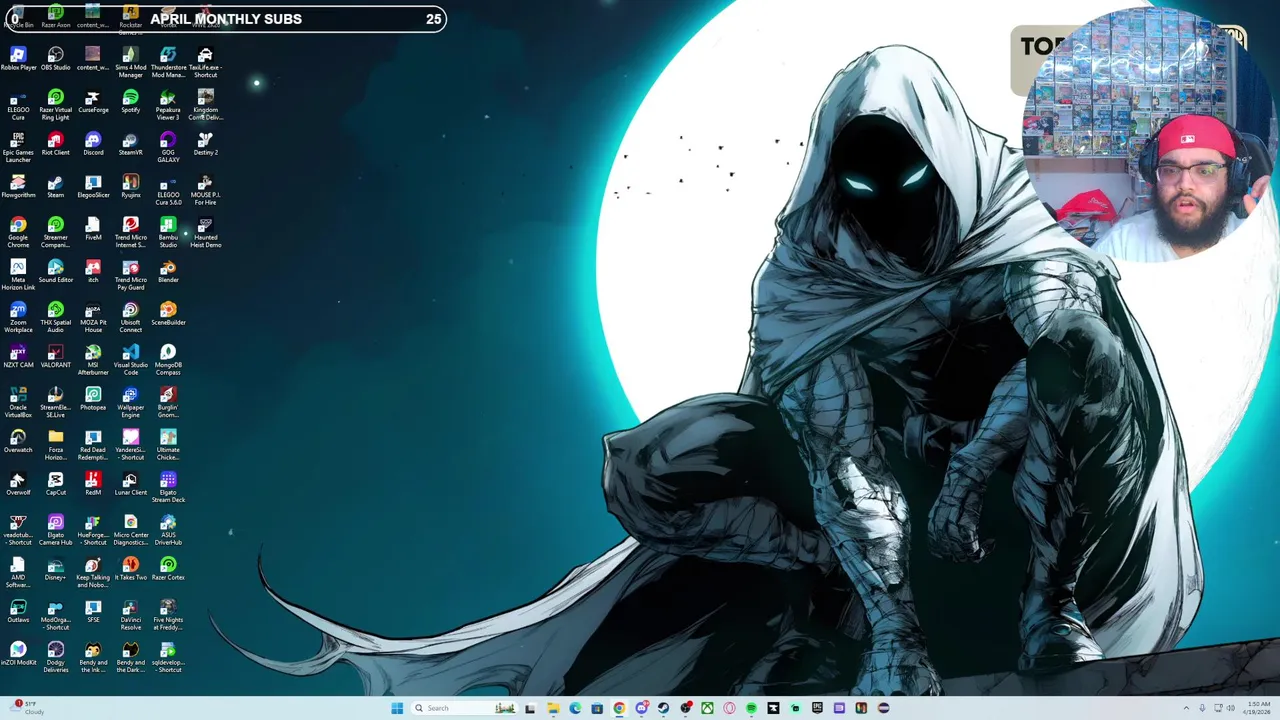
Task: Open File Explorer from the taskbar
Action: (552, 708)
